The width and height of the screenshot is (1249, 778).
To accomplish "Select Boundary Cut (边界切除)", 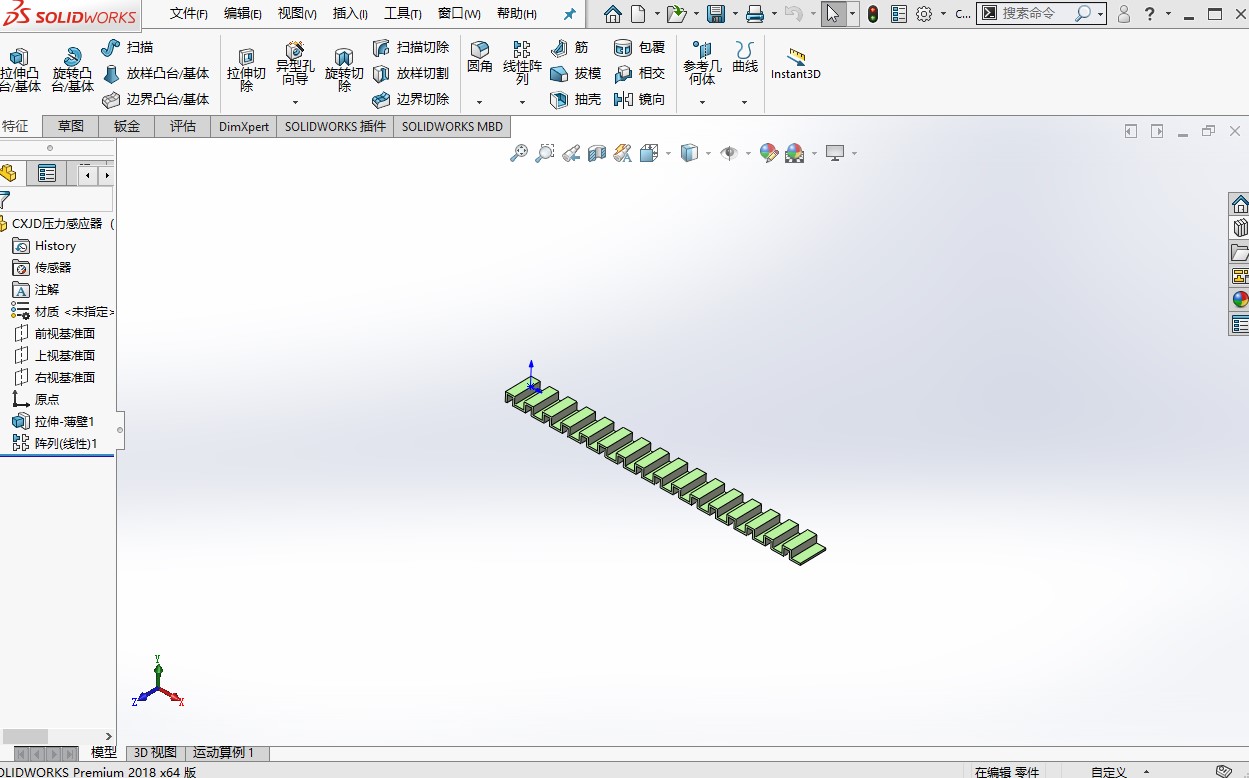I will point(411,99).
